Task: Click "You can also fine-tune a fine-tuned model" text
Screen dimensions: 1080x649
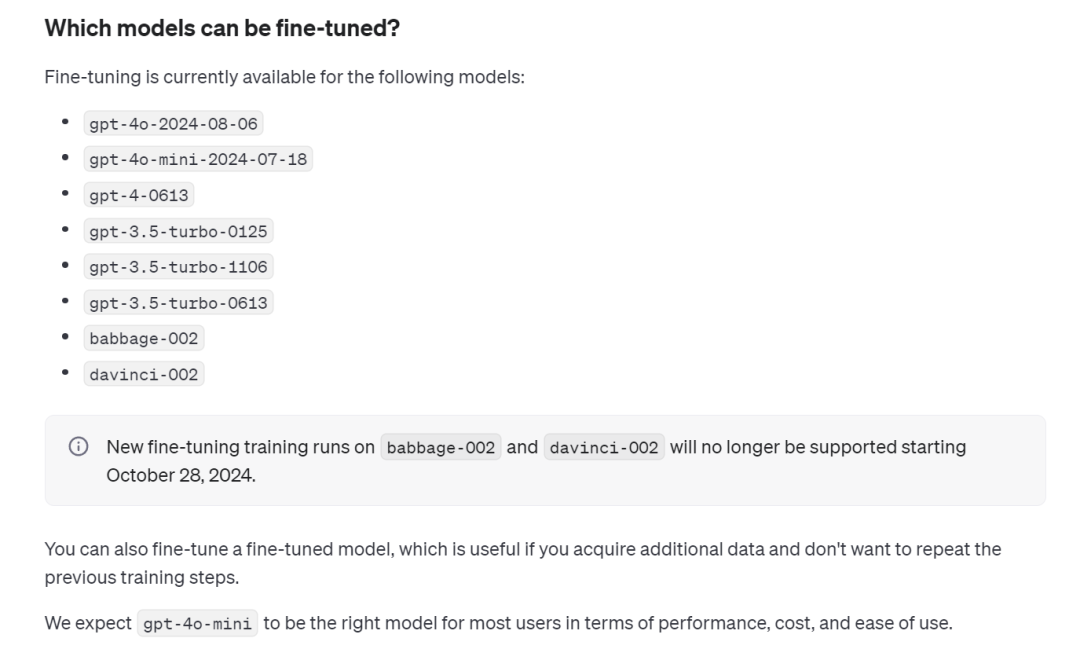Action: (x=217, y=549)
